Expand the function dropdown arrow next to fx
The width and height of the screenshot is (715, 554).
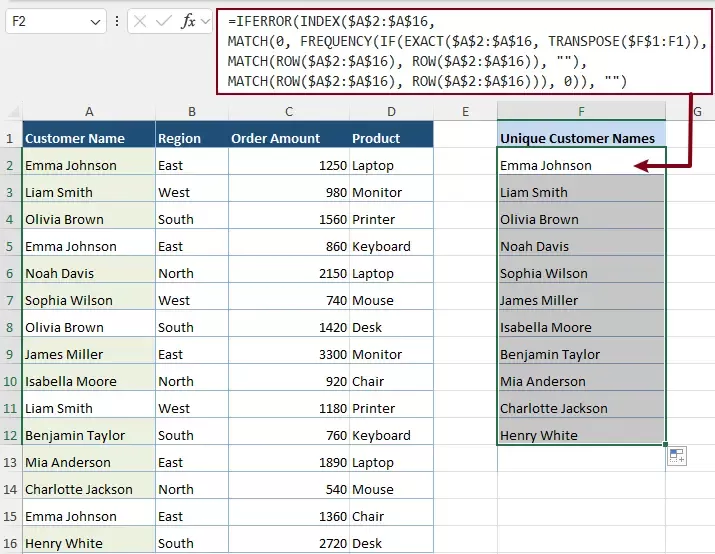205,21
